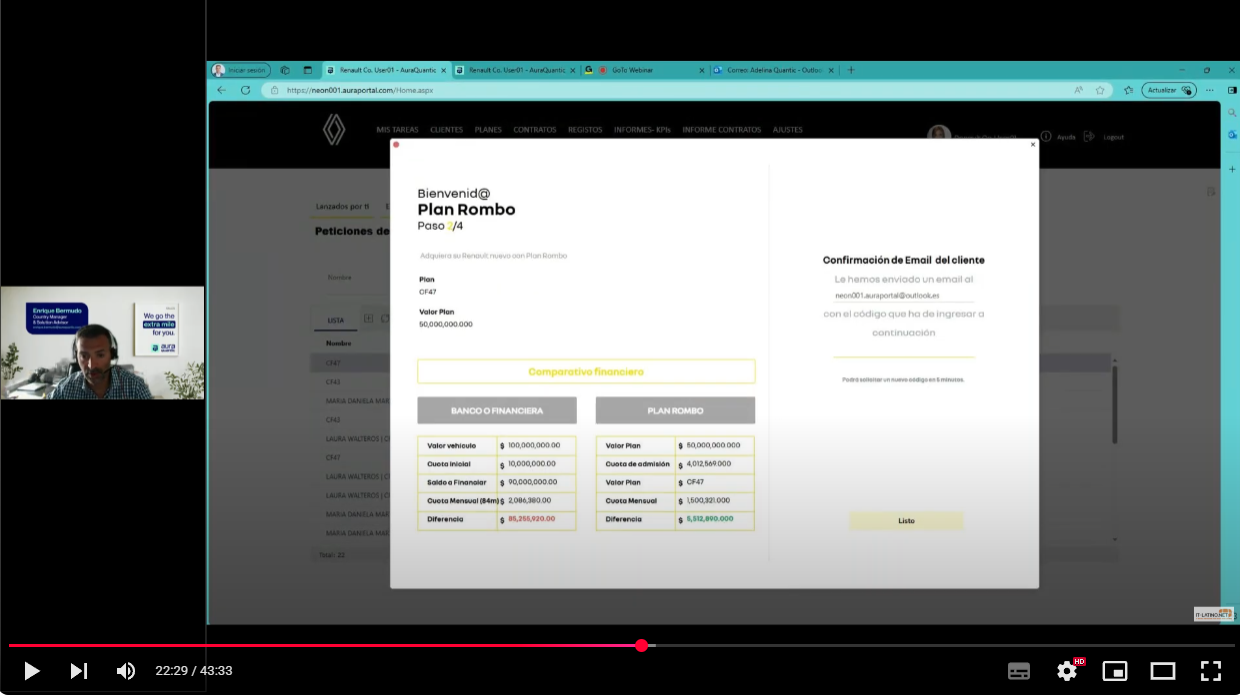This screenshot has height=695, width=1240.
Task: Click the Comparativo financiero button
Action: [586, 372]
